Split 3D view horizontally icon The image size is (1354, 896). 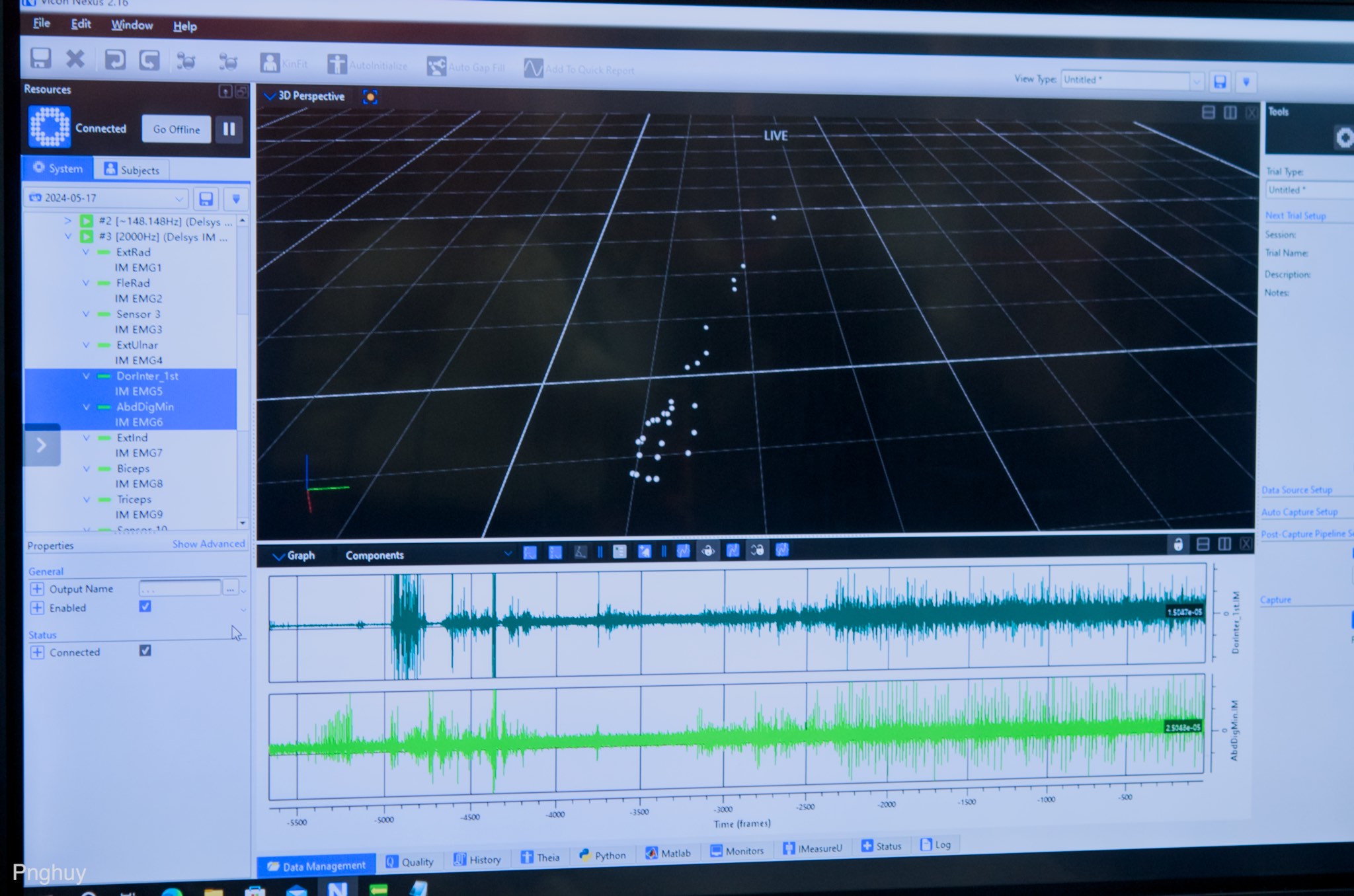1208,112
